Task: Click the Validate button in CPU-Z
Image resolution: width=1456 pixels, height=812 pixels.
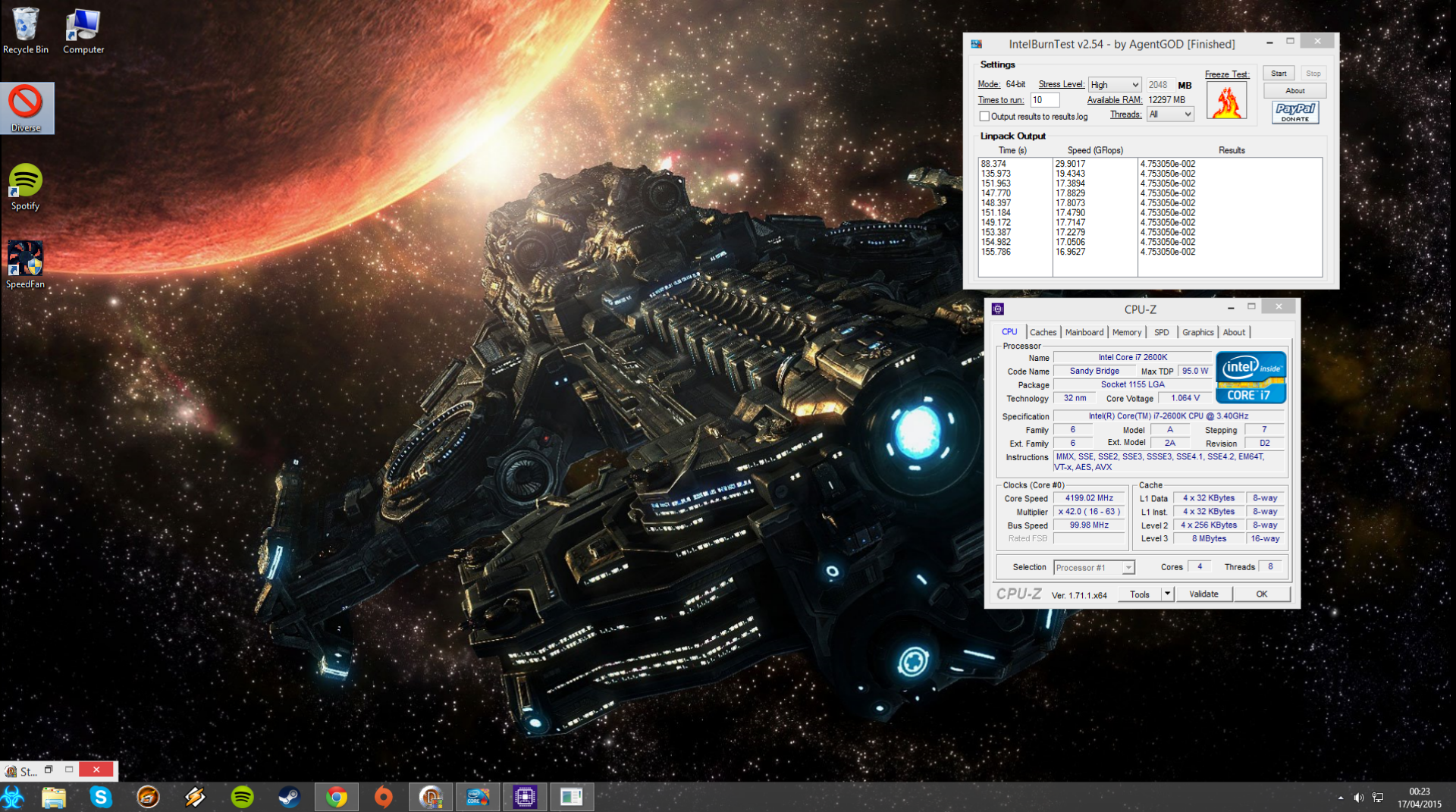Action: coord(1203,594)
